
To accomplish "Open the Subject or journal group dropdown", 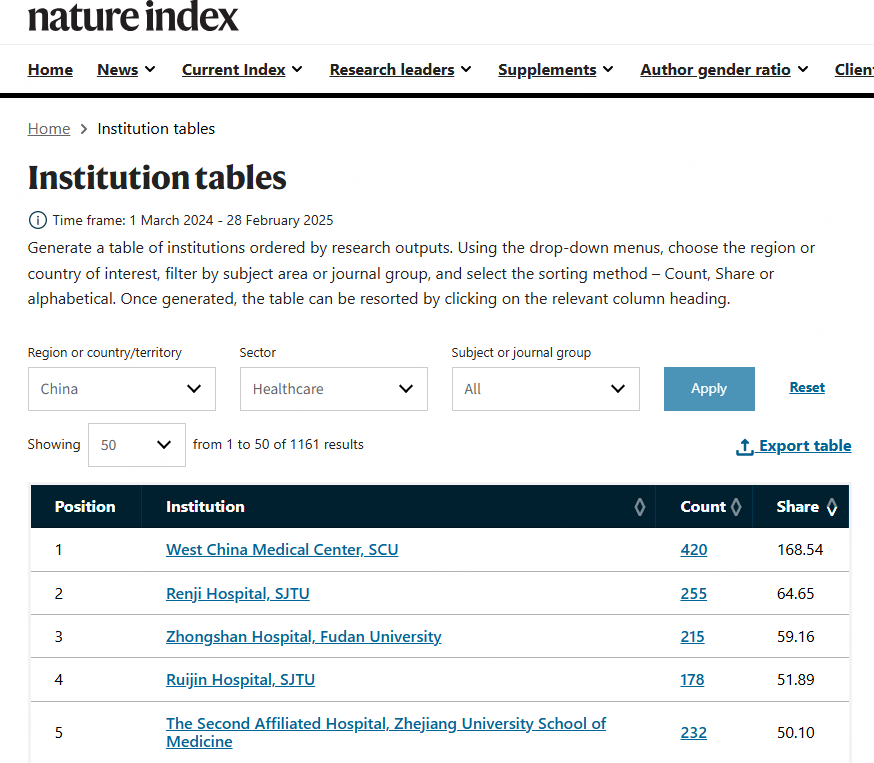I will pyautogui.click(x=546, y=389).
